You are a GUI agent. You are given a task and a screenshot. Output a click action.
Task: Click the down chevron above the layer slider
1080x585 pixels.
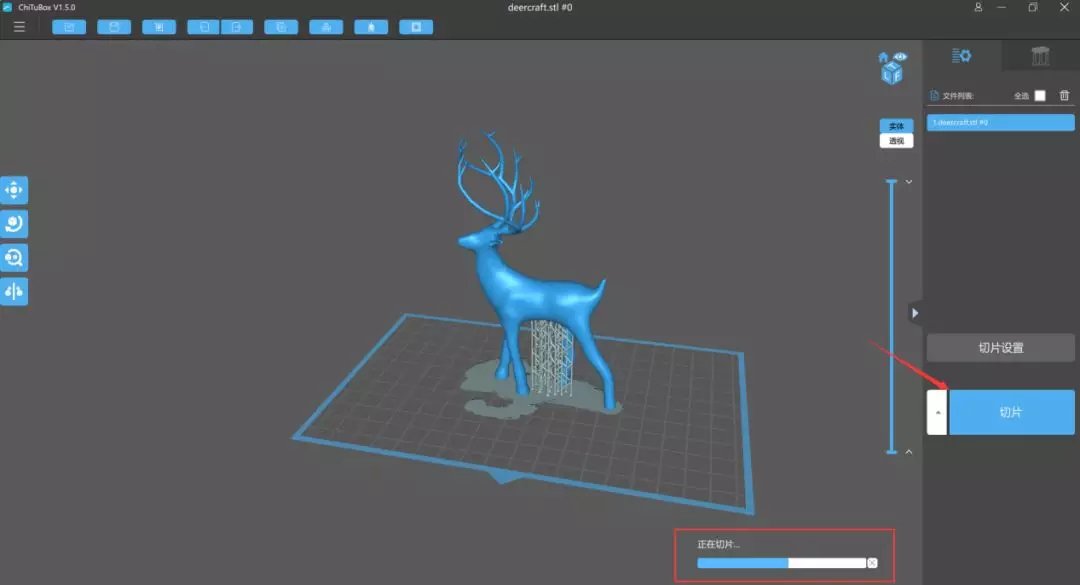908,182
